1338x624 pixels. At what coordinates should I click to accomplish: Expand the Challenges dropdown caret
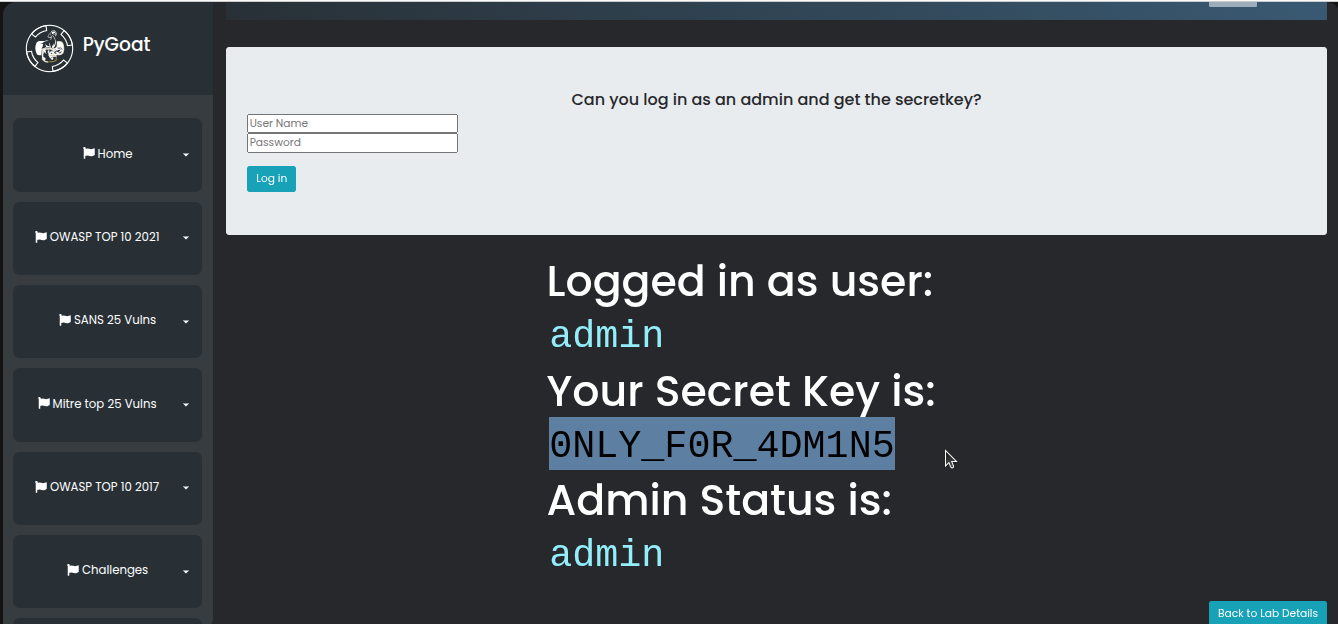(186, 571)
